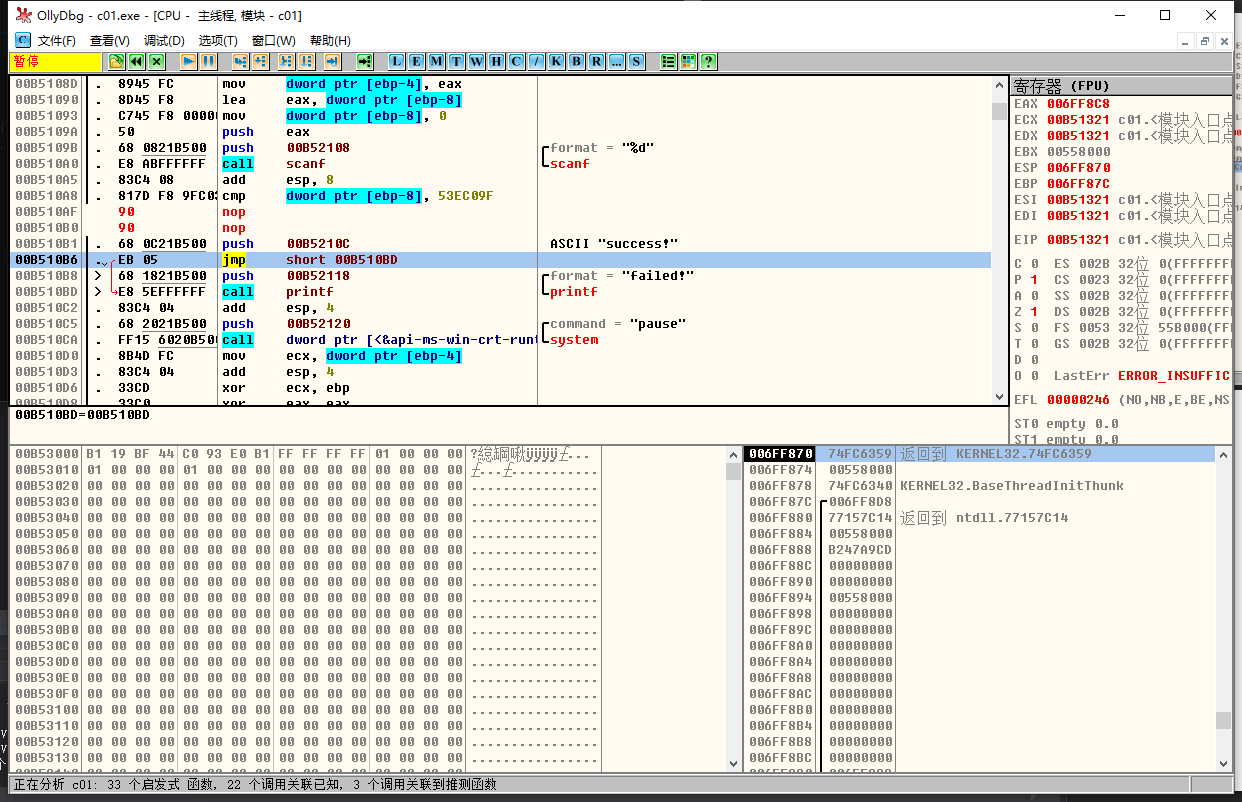The image size is (1242, 802).
Task: Open Executable modules via E button
Action: (416, 61)
